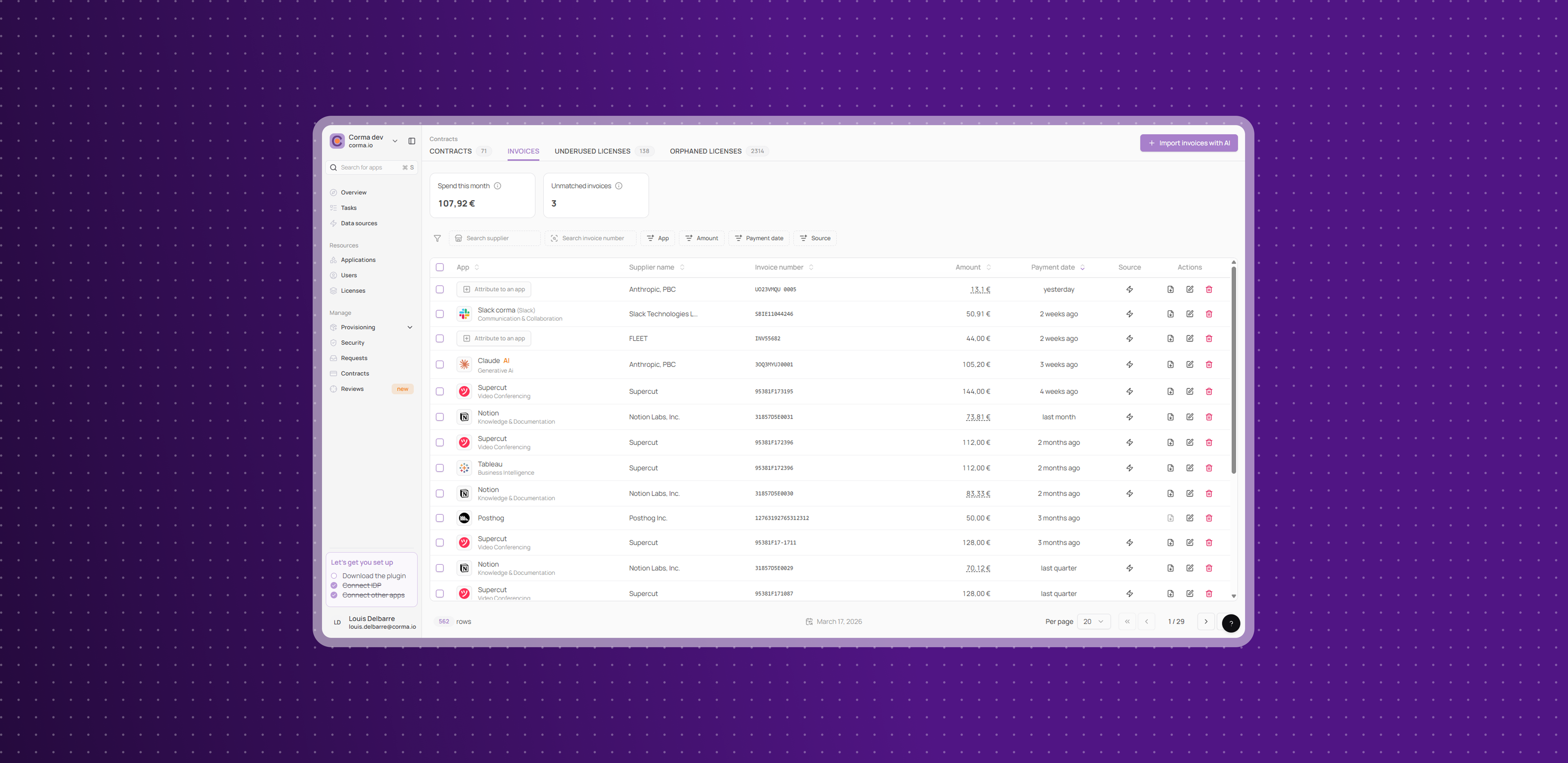This screenshot has width=1568, height=763.
Task: Delete the Slack Technologies invoice
Action: tap(1209, 314)
